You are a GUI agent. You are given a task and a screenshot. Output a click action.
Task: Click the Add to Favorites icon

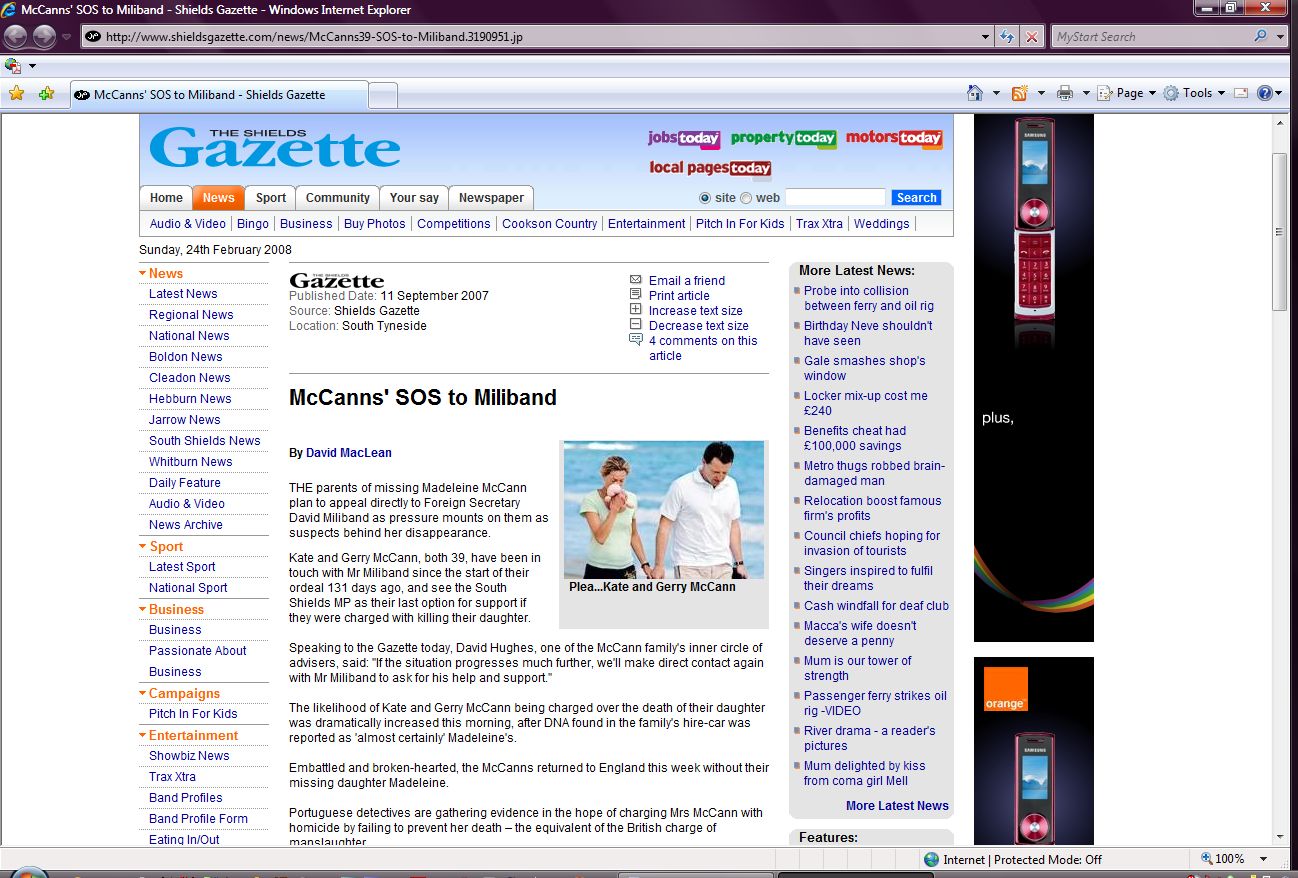click(x=46, y=94)
